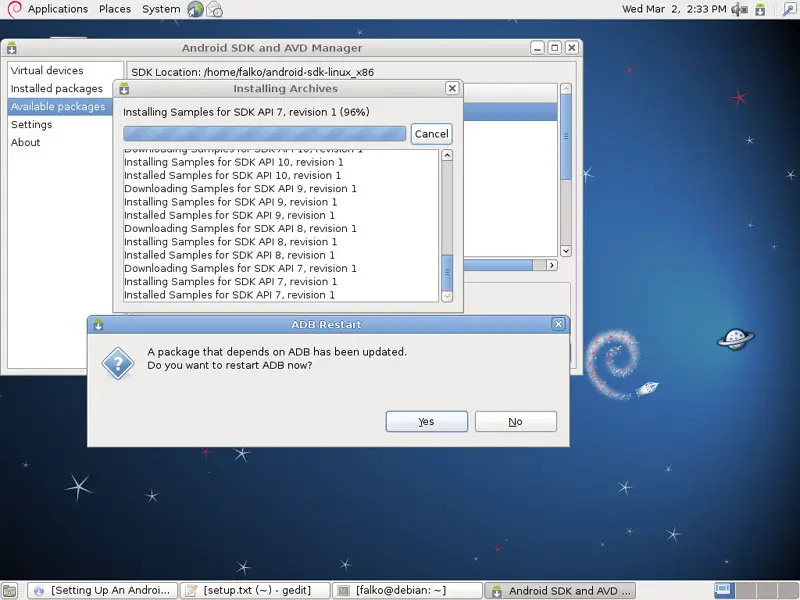Click the installation progress bar

[x=264, y=134]
